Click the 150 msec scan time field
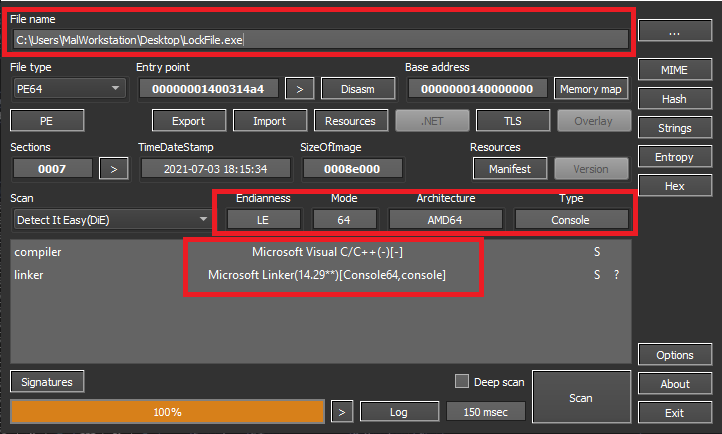 [x=486, y=412]
